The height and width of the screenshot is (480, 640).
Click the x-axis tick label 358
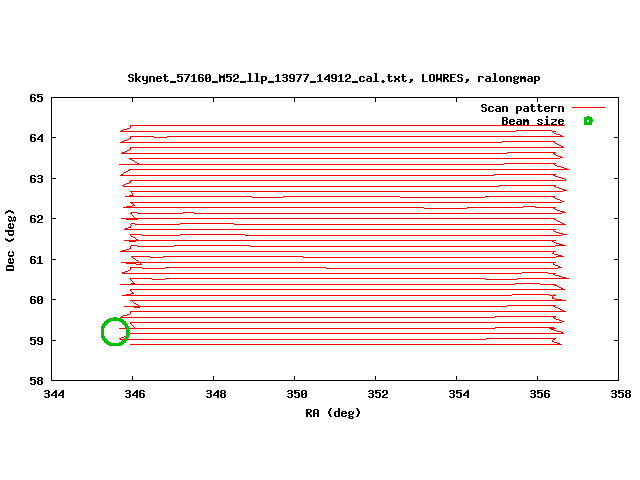(x=621, y=394)
